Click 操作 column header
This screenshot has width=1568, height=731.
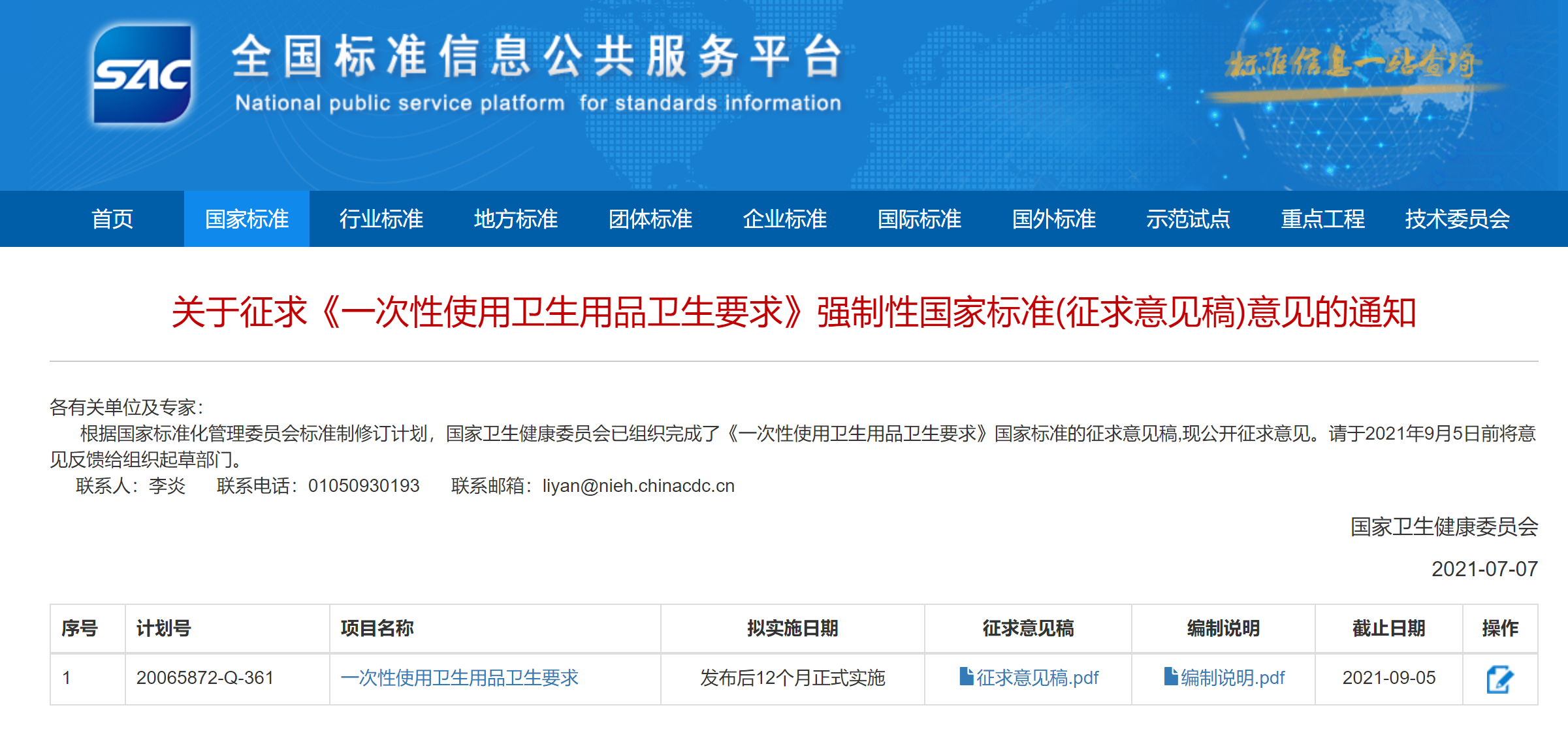(1501, 628)
